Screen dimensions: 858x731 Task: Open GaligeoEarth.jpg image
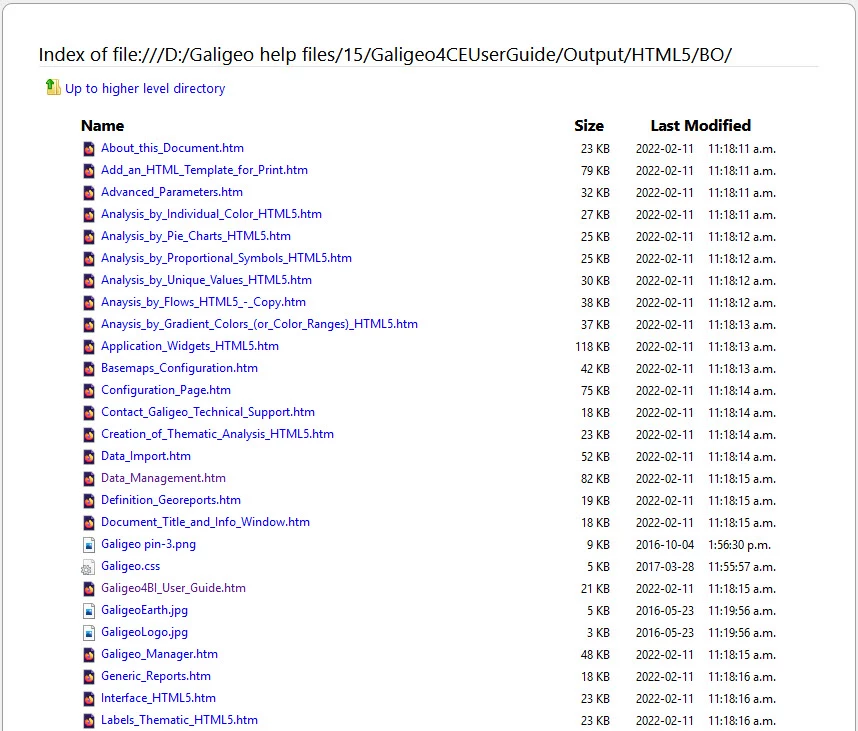click(x=144, y=610)
